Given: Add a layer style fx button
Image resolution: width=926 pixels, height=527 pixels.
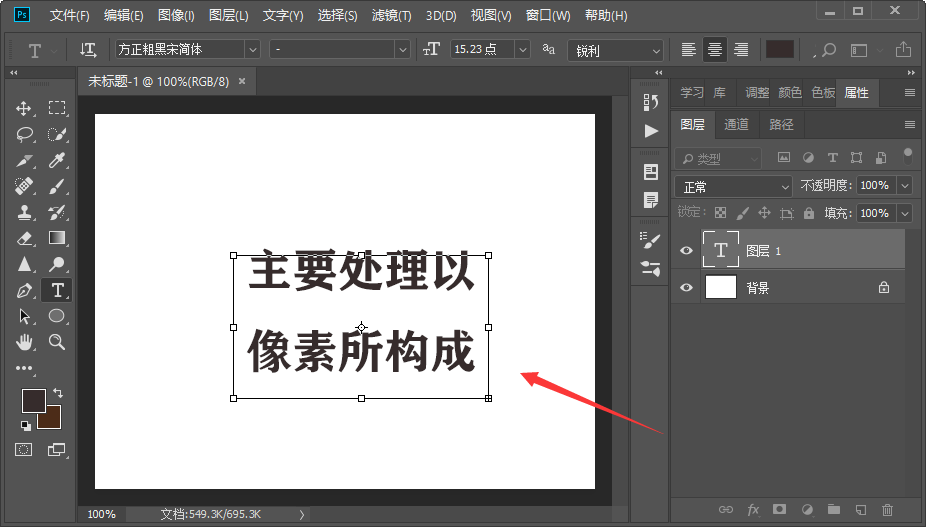Looking at the screenshot, I should pos(753,509).
